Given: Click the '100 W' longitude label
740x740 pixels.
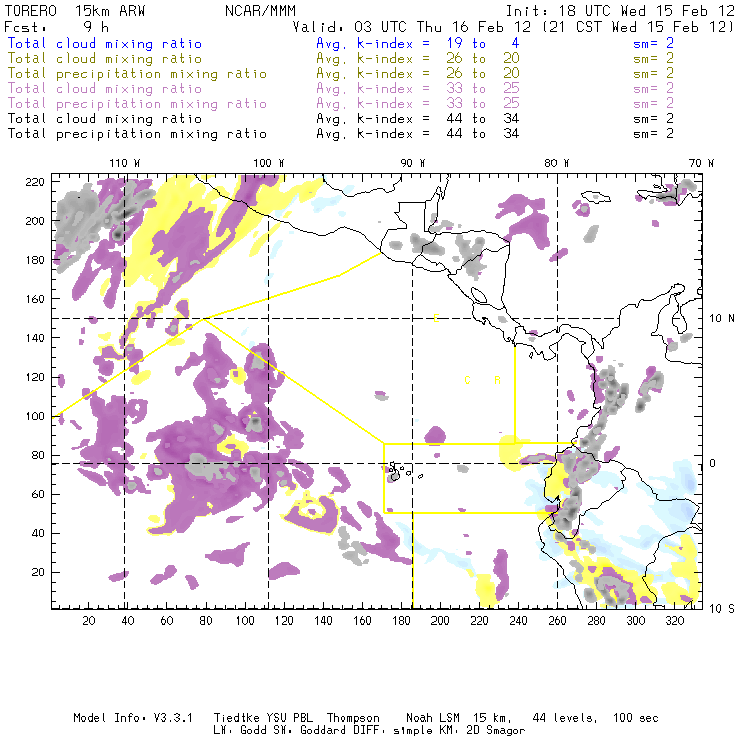Looking at the screenshot, I should [269, 163].
